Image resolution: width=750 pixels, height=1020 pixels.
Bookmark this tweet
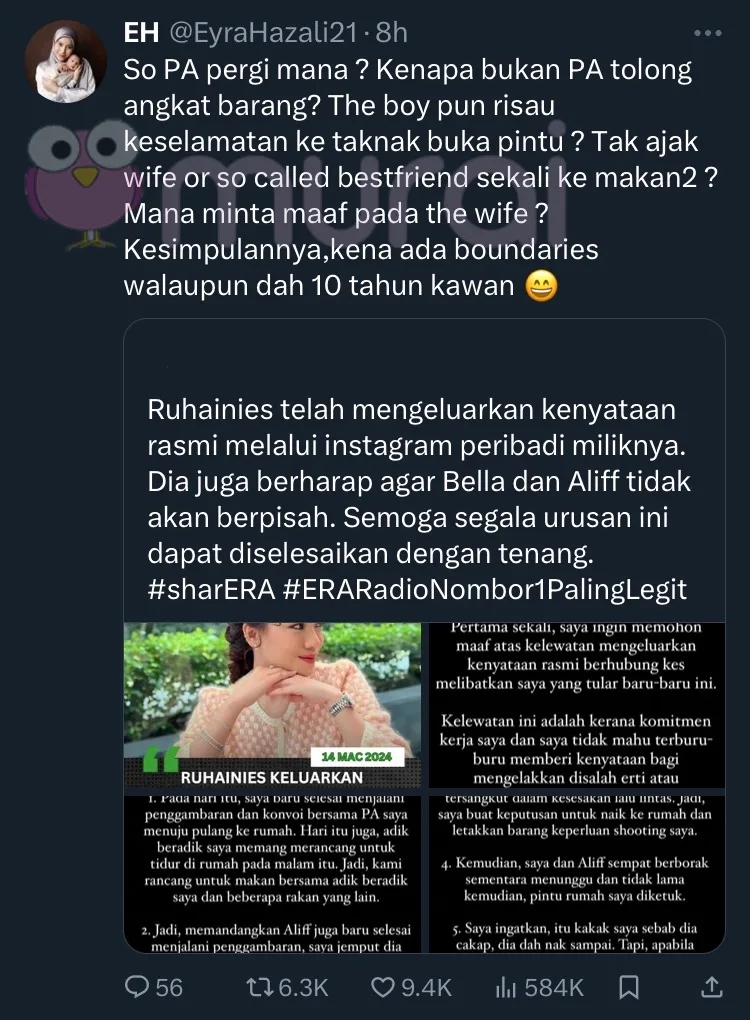(x=628, y=987)
